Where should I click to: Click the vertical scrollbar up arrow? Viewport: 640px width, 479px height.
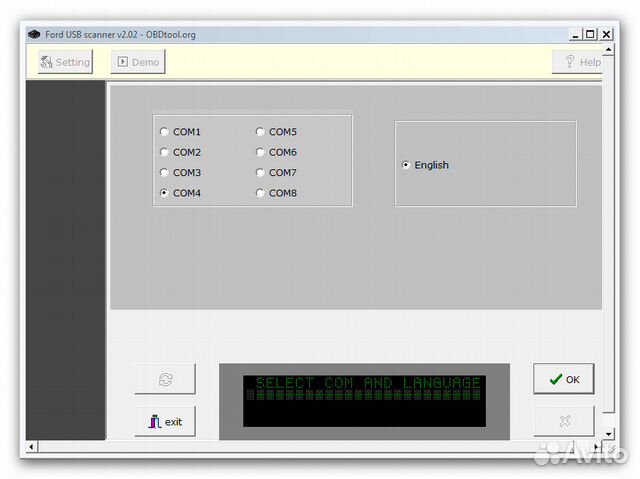pos(608,50)
